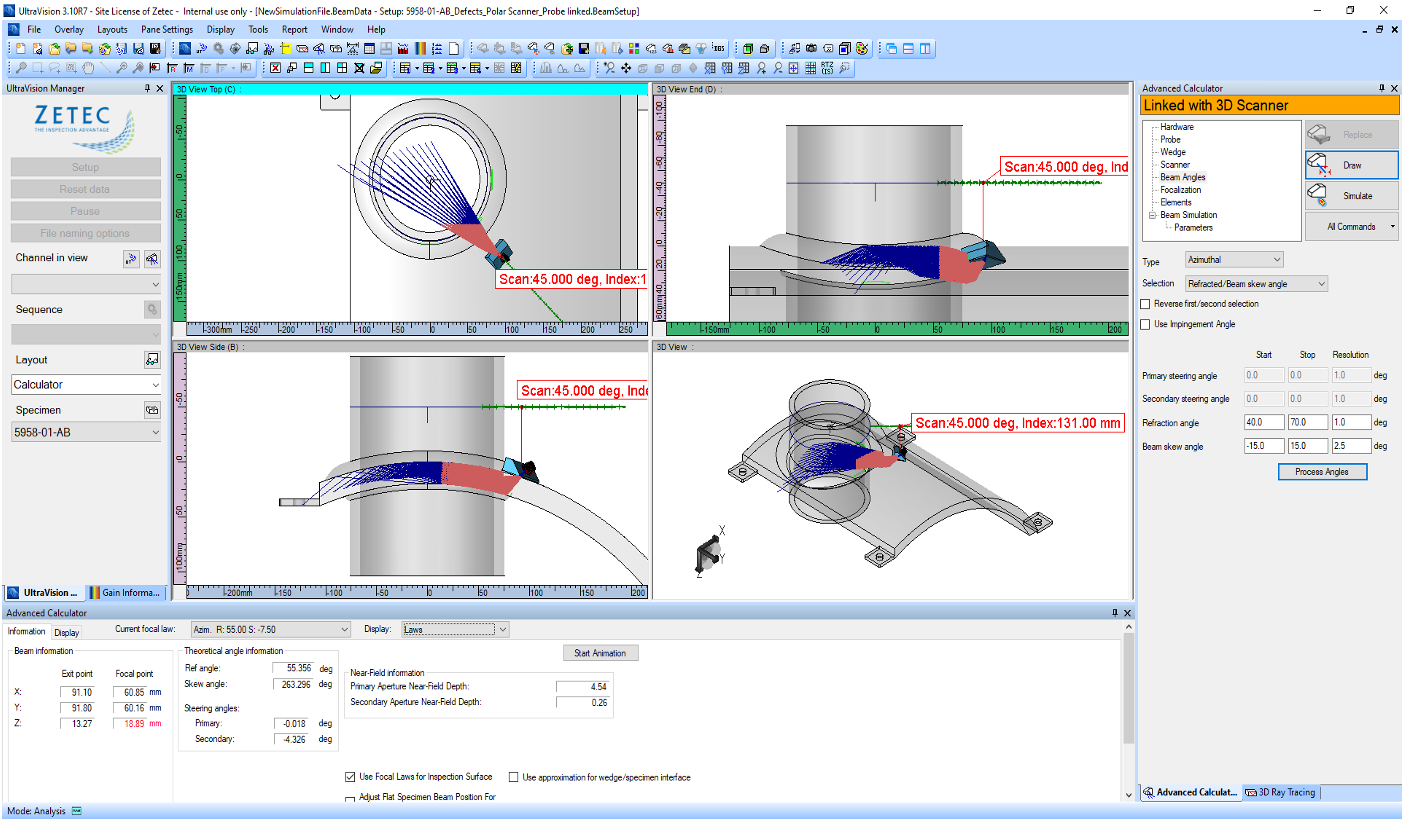Click the blank page icon in top toolbar
The height and width of the screenshot is (820, 1402).
(x=454, y=48)
